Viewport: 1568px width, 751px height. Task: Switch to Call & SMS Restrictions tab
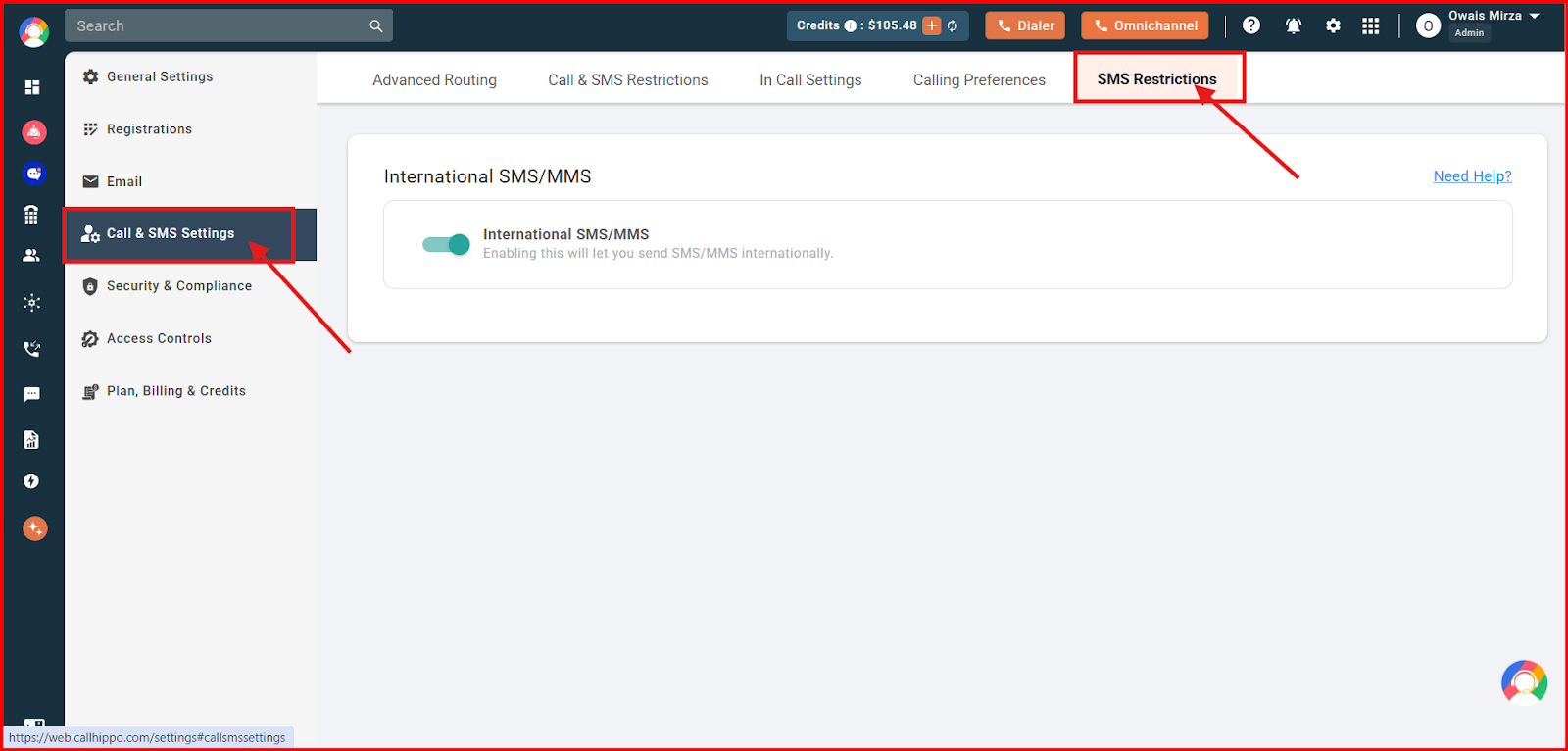point(628,79)
